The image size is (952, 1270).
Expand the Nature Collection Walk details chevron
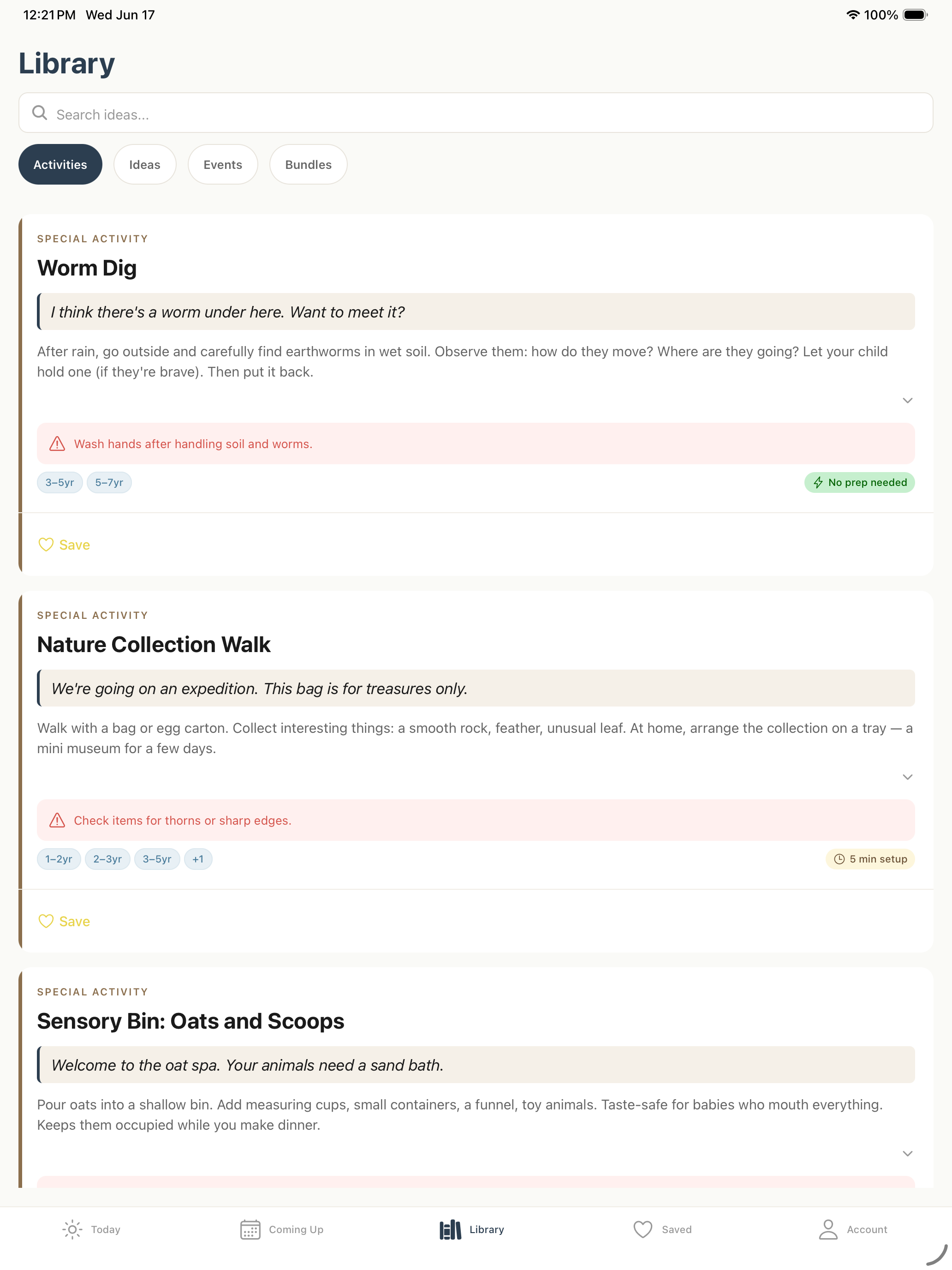tap(907, 777)
